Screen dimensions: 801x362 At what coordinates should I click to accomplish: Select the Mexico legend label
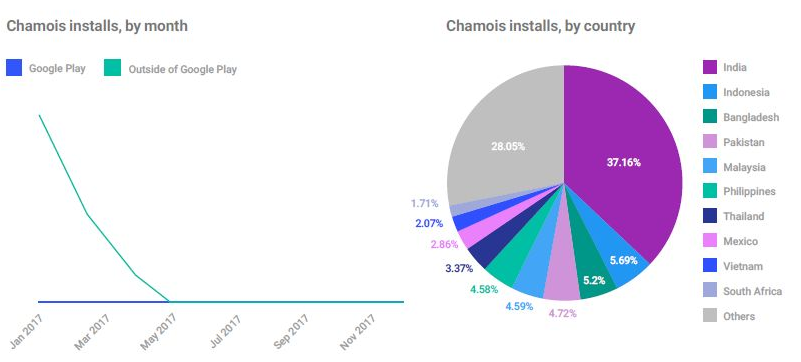tap(741, 241)
